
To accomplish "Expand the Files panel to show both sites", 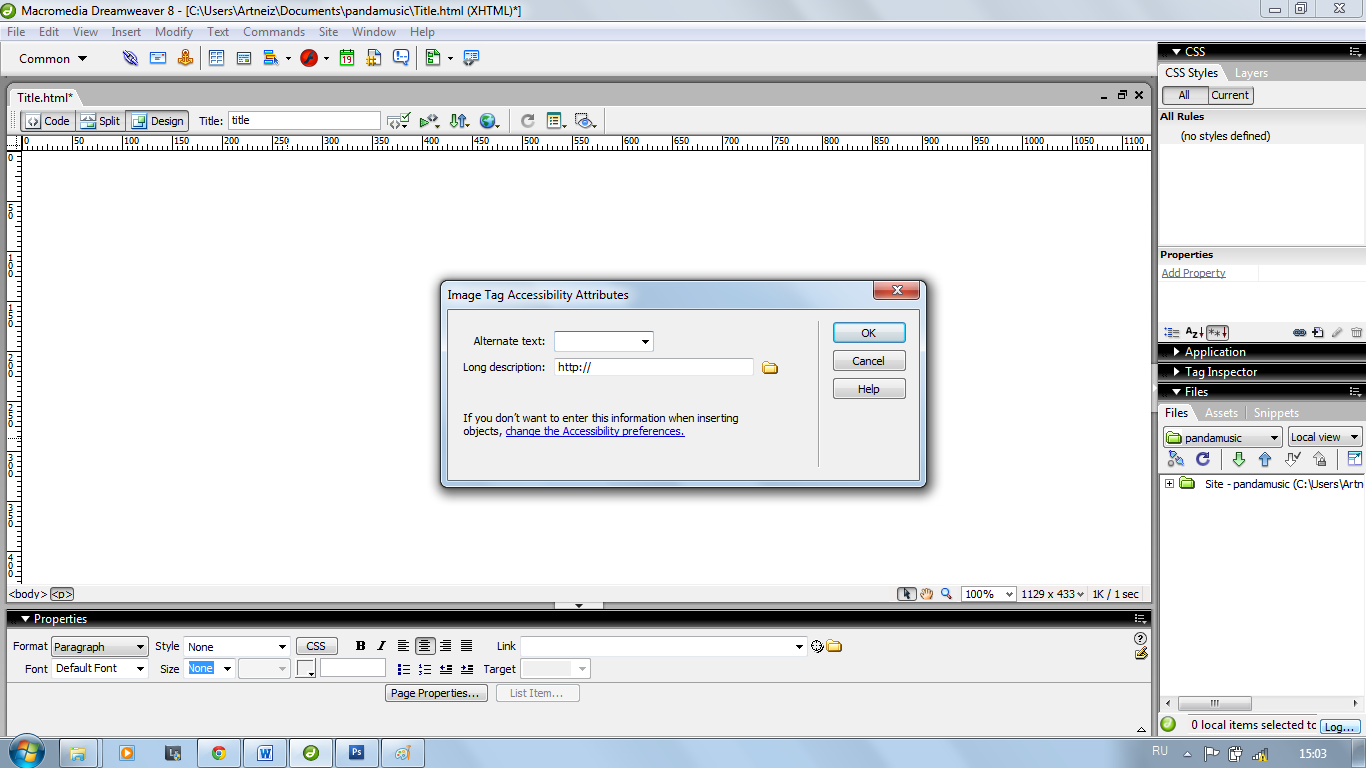I will pyautogui.click(x=1355, y=459).
